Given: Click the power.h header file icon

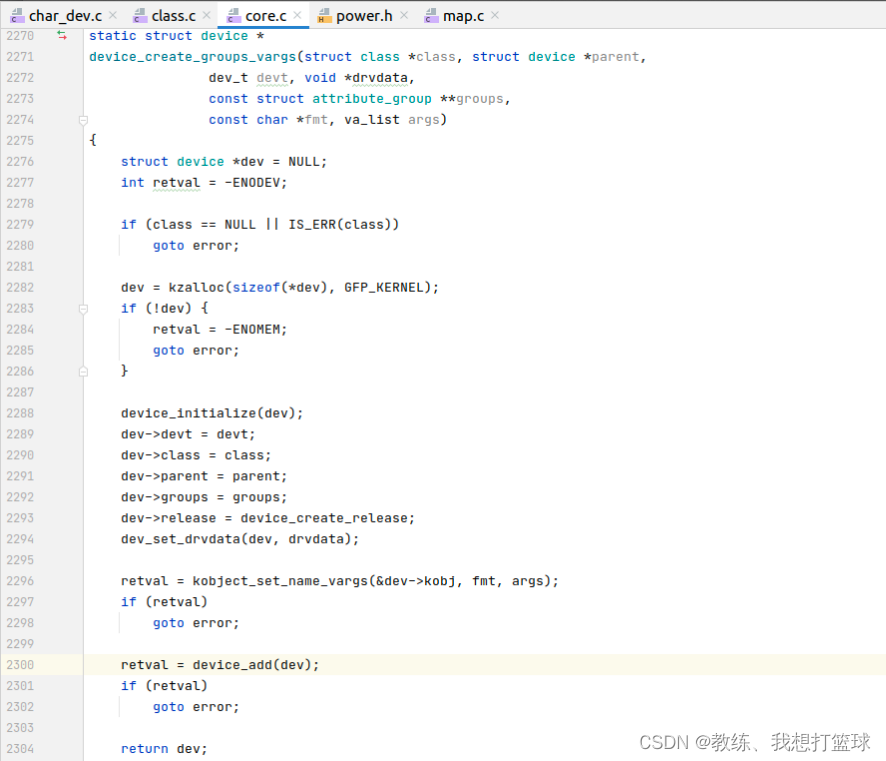Looking at the screenshot, I should pos(324,16).
